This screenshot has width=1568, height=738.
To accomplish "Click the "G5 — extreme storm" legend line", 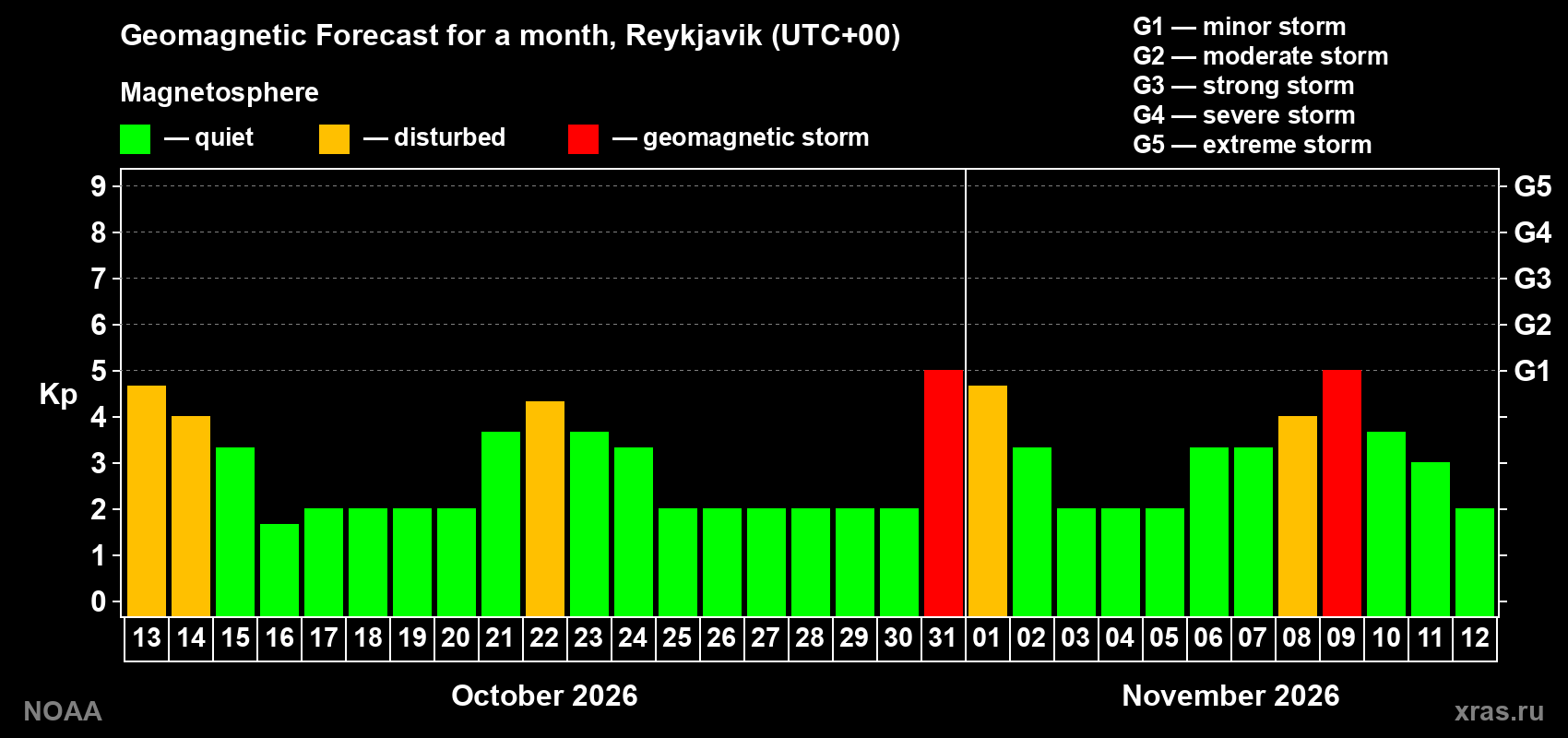I will (x=1253, y=145).
